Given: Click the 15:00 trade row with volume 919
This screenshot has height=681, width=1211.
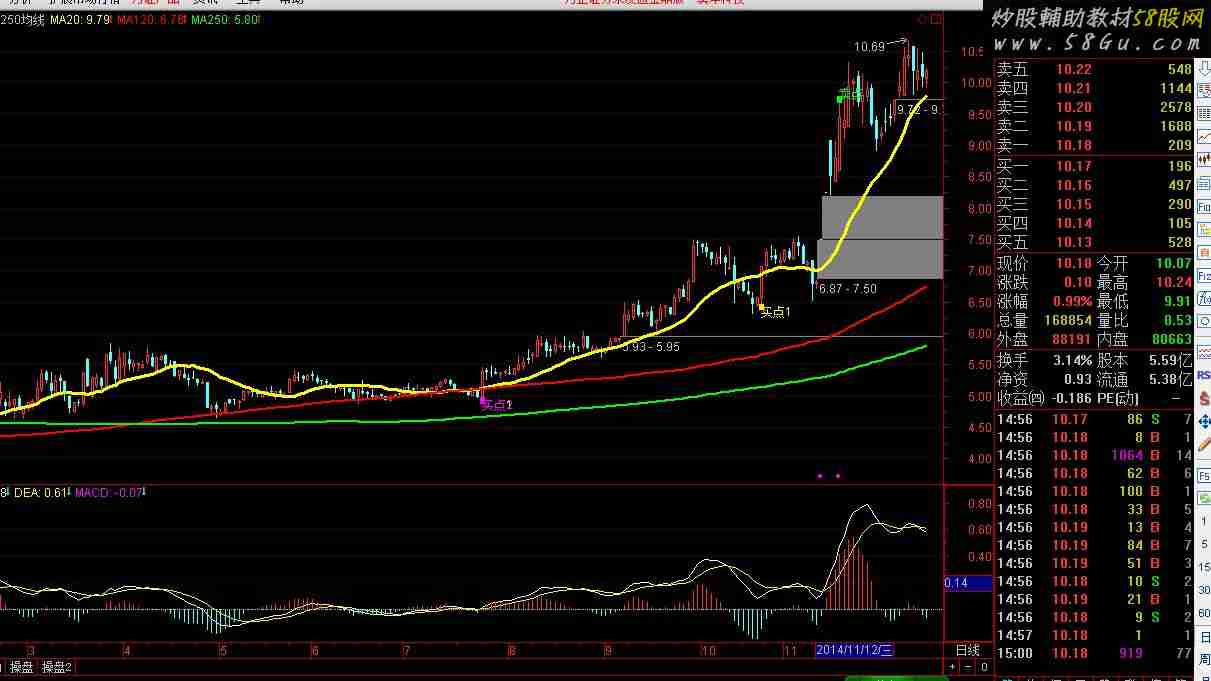Looking at the screenshot, I should click(x=1095, y=654).
